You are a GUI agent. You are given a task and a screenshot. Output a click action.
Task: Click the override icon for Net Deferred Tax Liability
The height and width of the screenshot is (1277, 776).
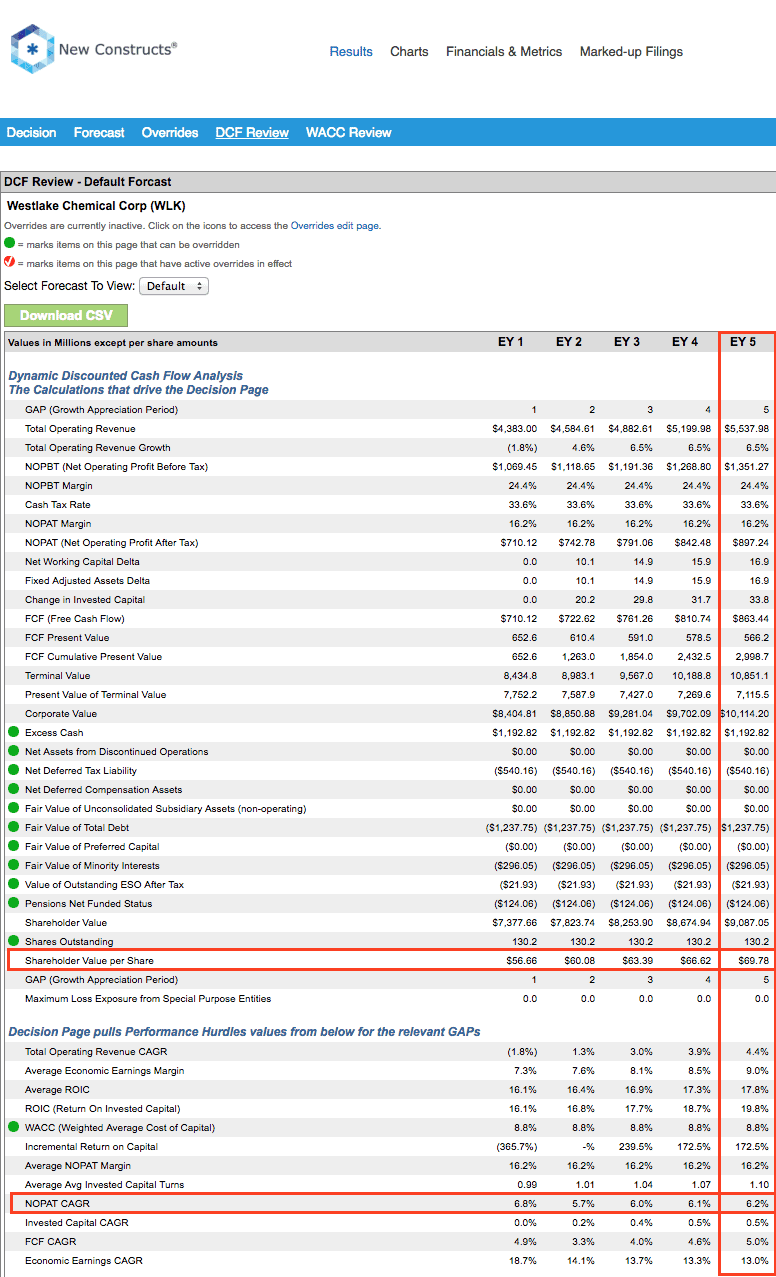point(14,771)
